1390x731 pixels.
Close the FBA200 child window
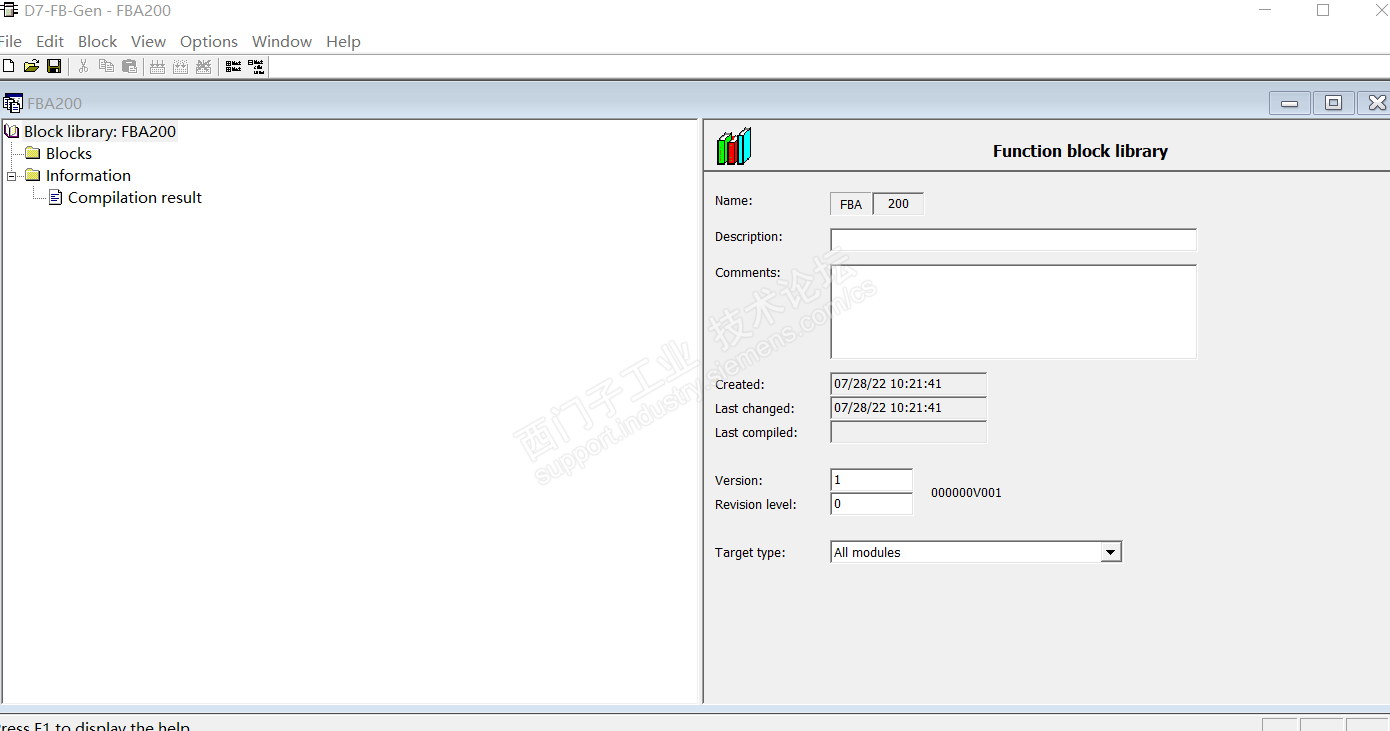(1376, 103)
